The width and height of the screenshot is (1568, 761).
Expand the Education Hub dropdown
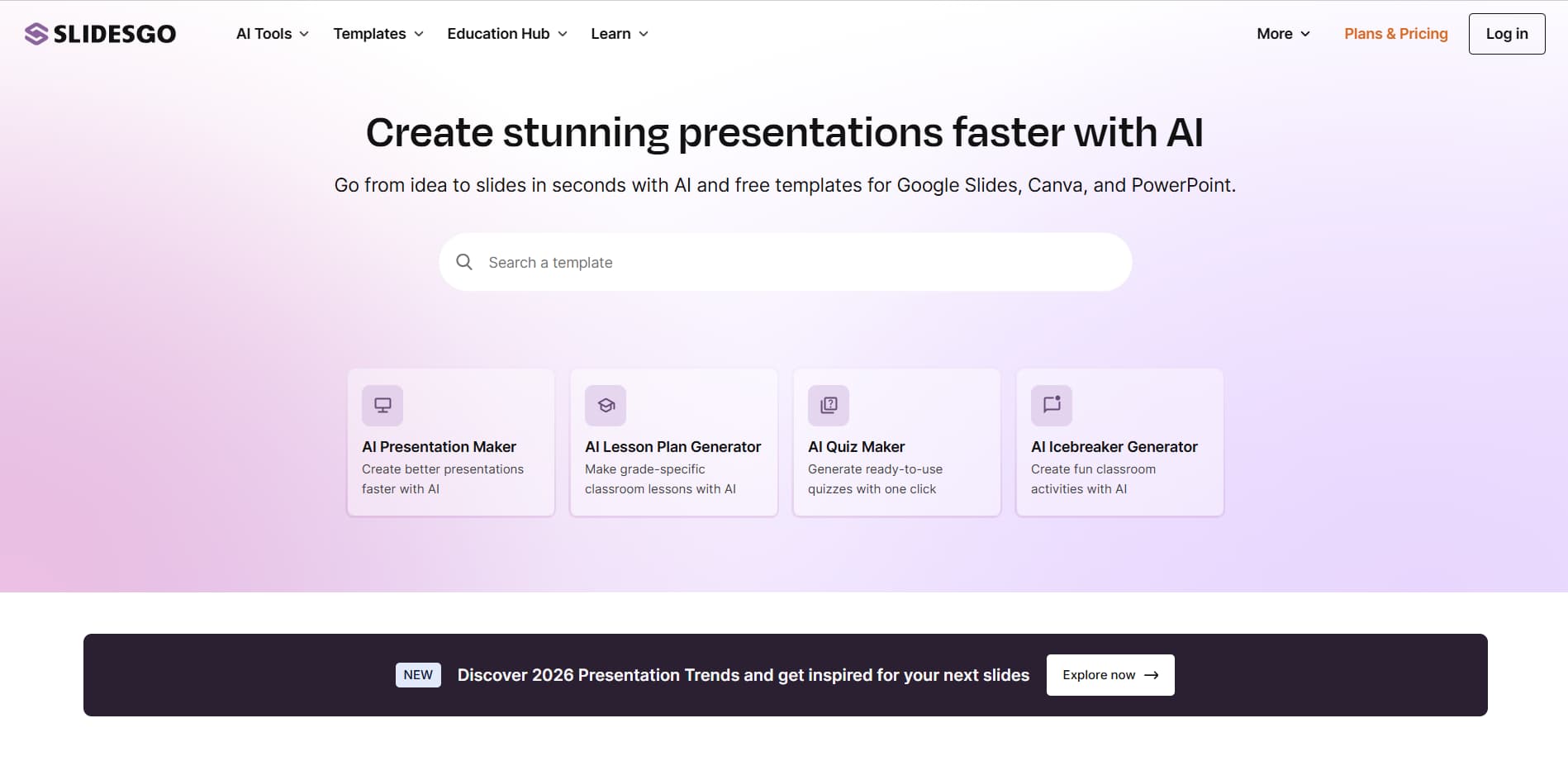coord(507,34)
